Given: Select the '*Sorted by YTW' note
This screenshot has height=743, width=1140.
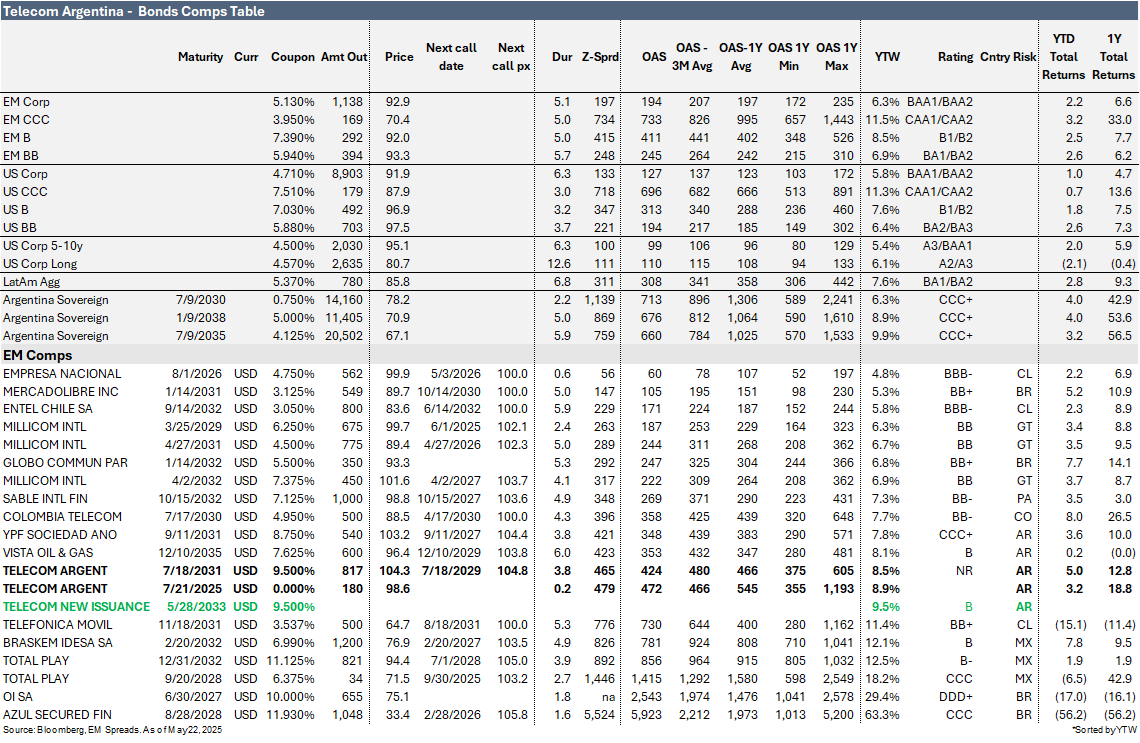Looking at the screenshot, I should point(1104,729).
